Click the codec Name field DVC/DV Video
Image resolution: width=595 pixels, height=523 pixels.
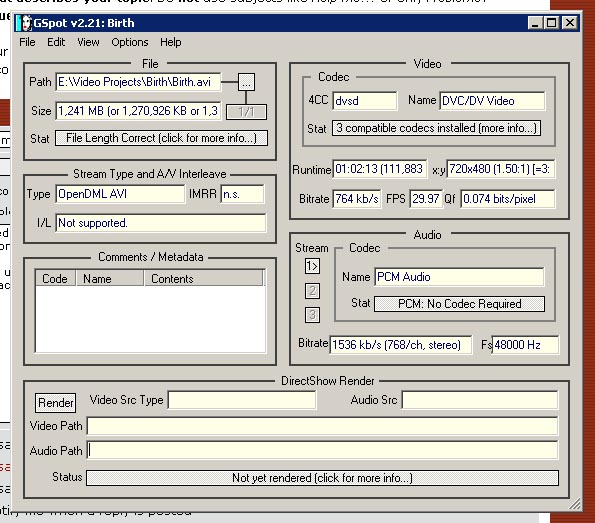[492, 101]
